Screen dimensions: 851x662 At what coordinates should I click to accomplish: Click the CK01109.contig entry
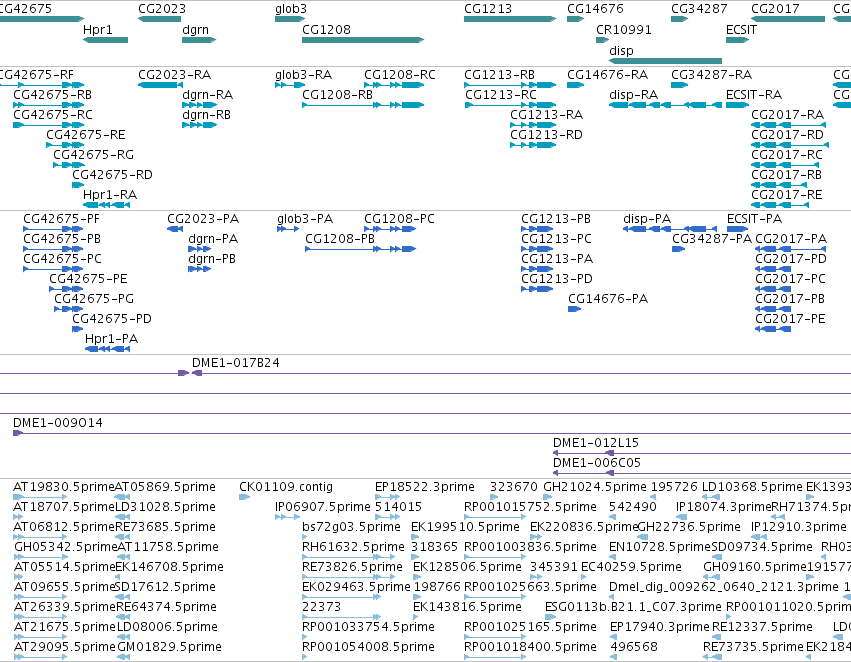(285, 487)
